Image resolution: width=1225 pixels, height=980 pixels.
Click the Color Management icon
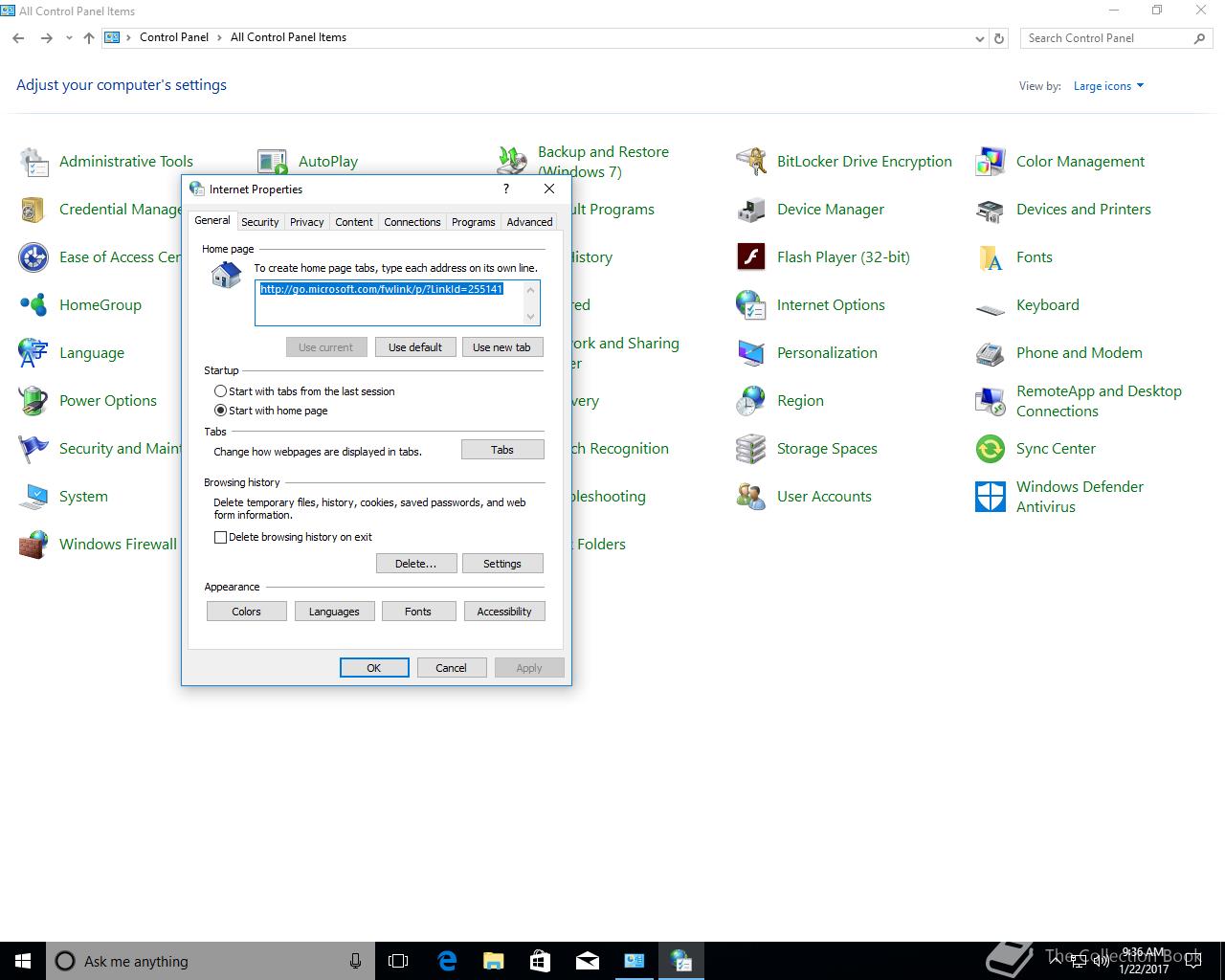[991, 162]
